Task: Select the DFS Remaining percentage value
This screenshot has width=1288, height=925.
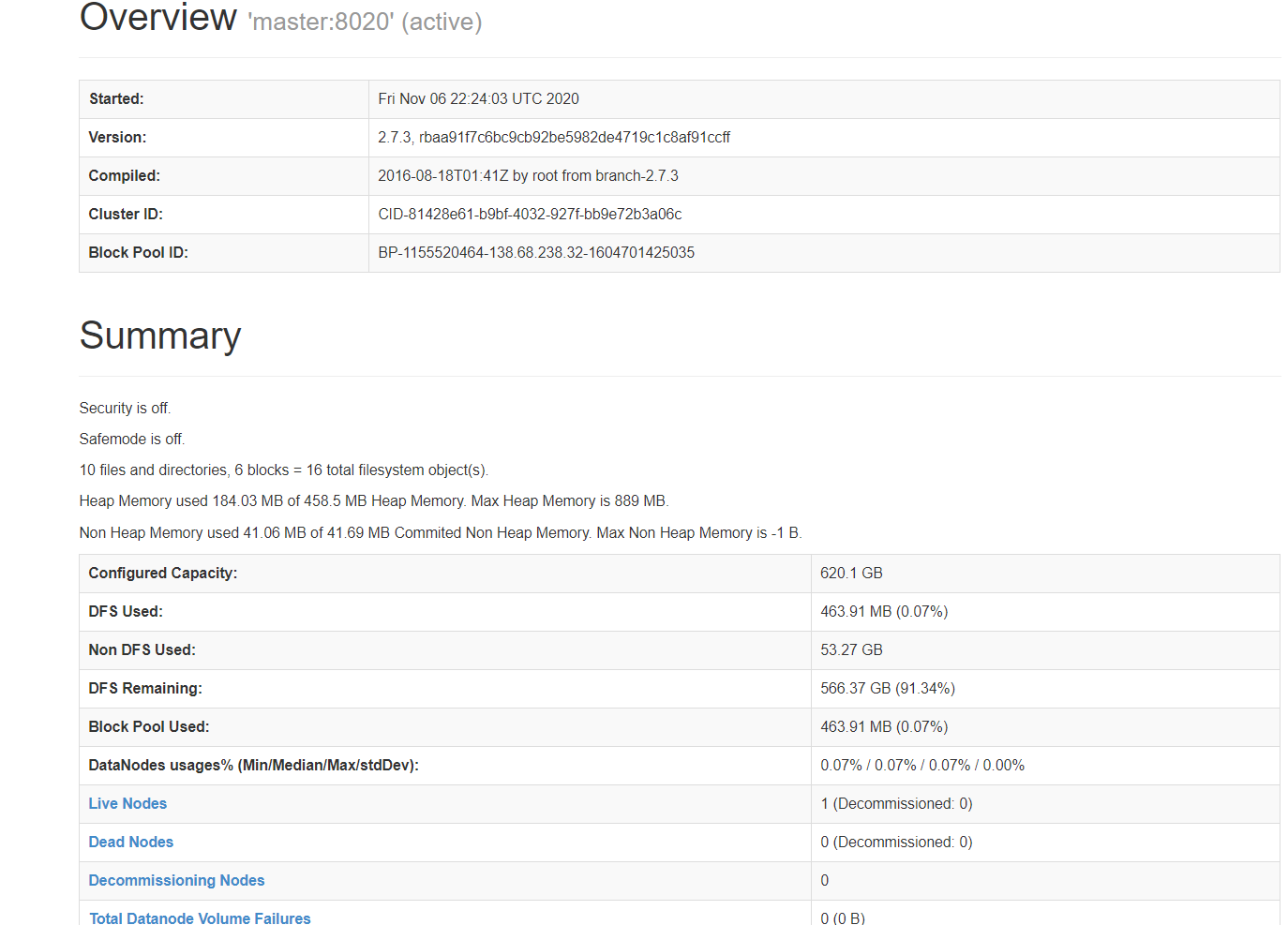Action: tap(930, 688)
